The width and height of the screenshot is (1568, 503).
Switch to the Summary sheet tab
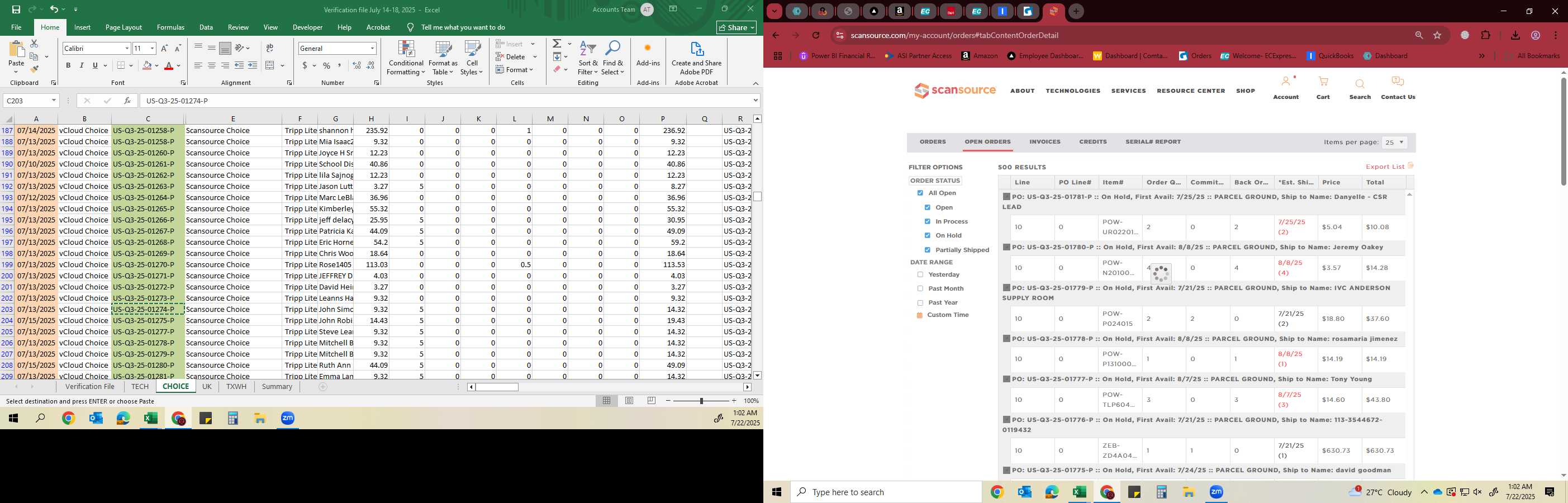click(x=277, y=387)
